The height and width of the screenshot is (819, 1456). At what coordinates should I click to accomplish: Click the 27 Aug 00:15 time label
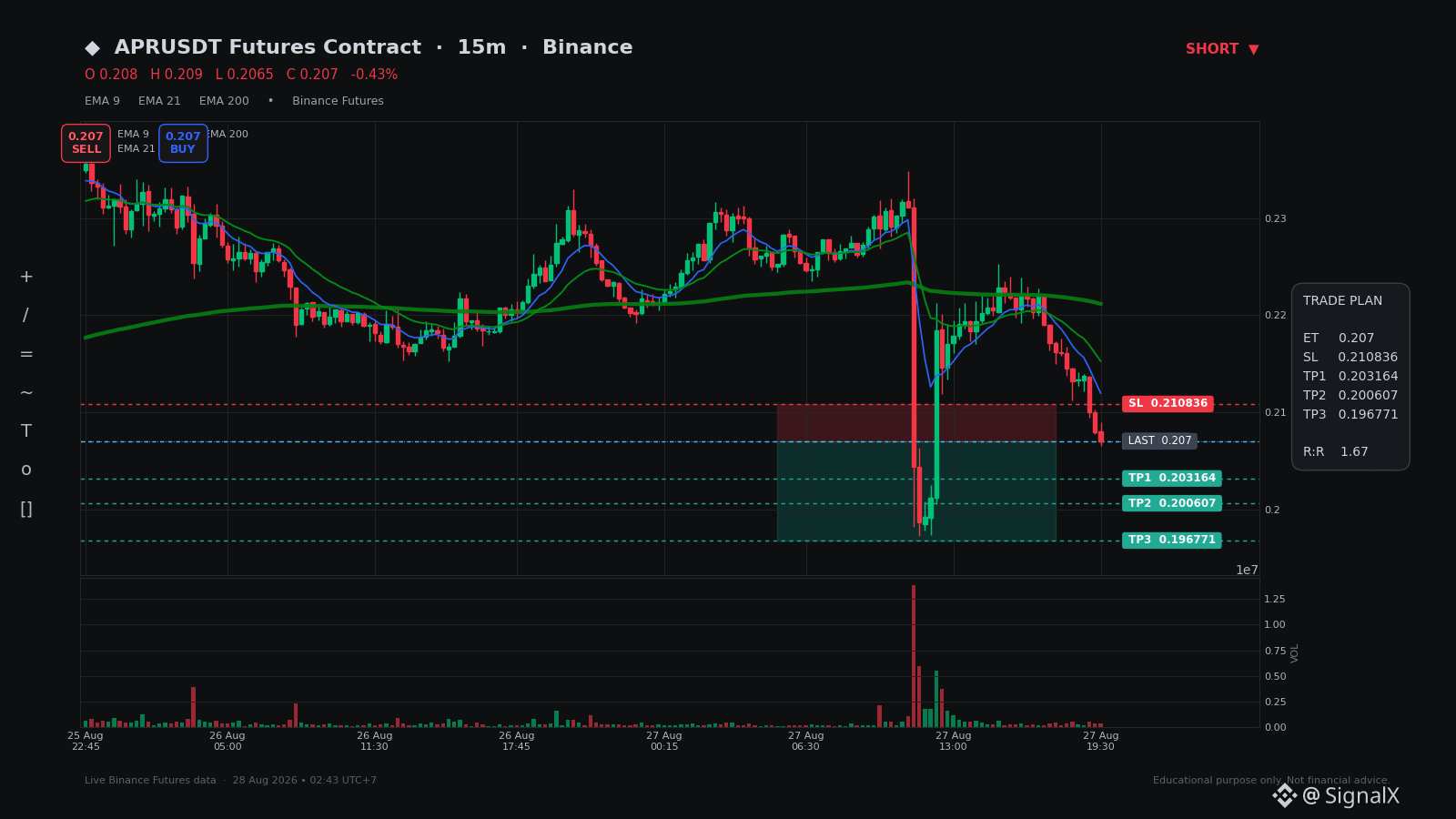click(x=664, y=741)
